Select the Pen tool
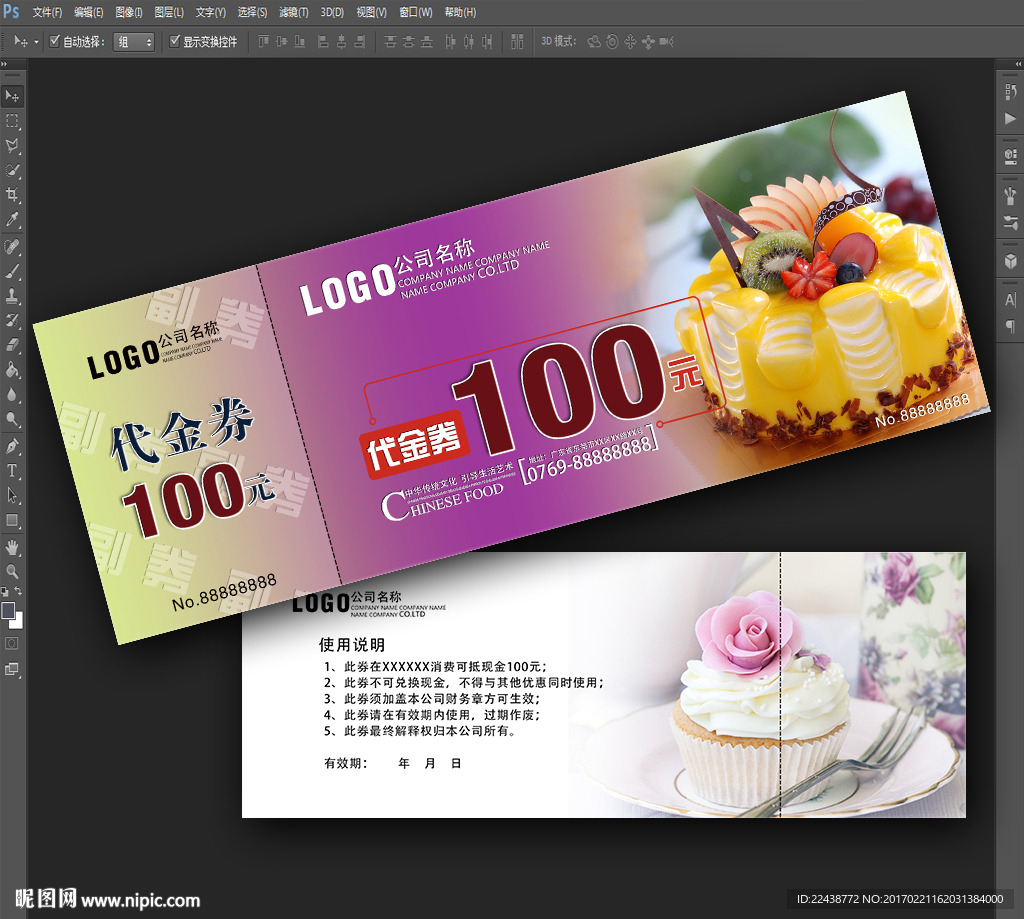Screen dimensions: 1024x919 13,445
